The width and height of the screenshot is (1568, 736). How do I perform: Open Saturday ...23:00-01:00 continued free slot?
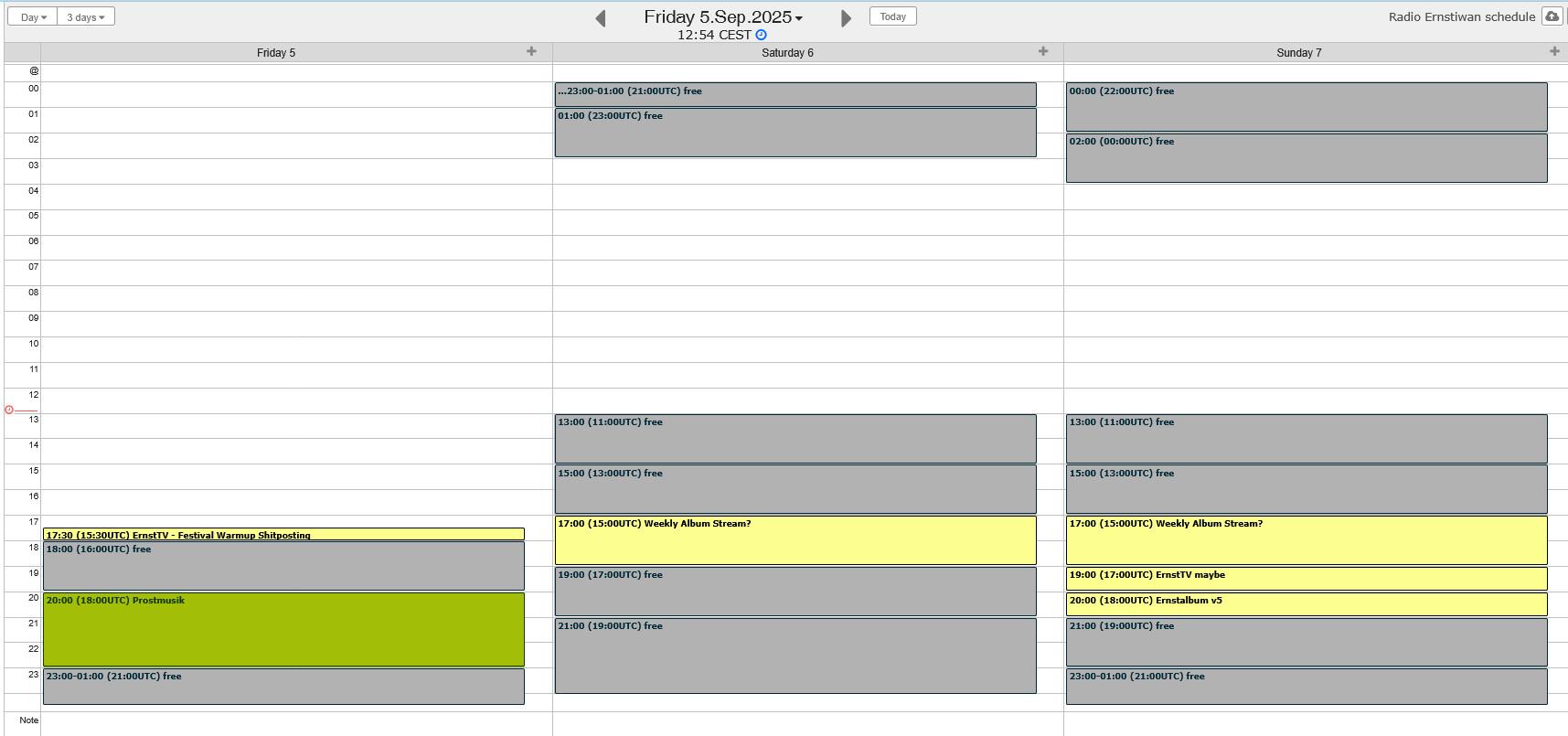coord(795,94)
